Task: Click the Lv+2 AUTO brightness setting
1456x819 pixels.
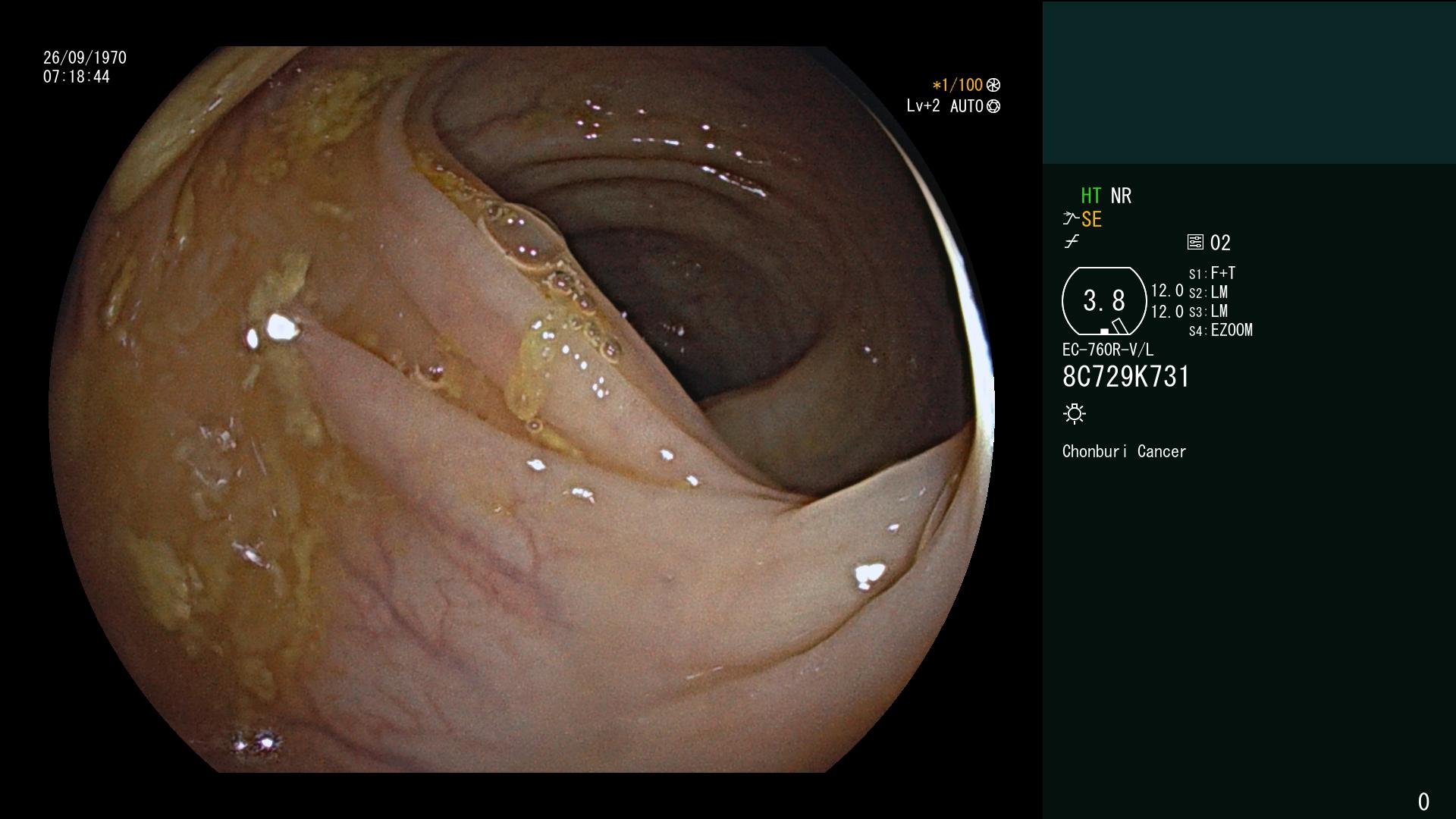Action: 945,106
